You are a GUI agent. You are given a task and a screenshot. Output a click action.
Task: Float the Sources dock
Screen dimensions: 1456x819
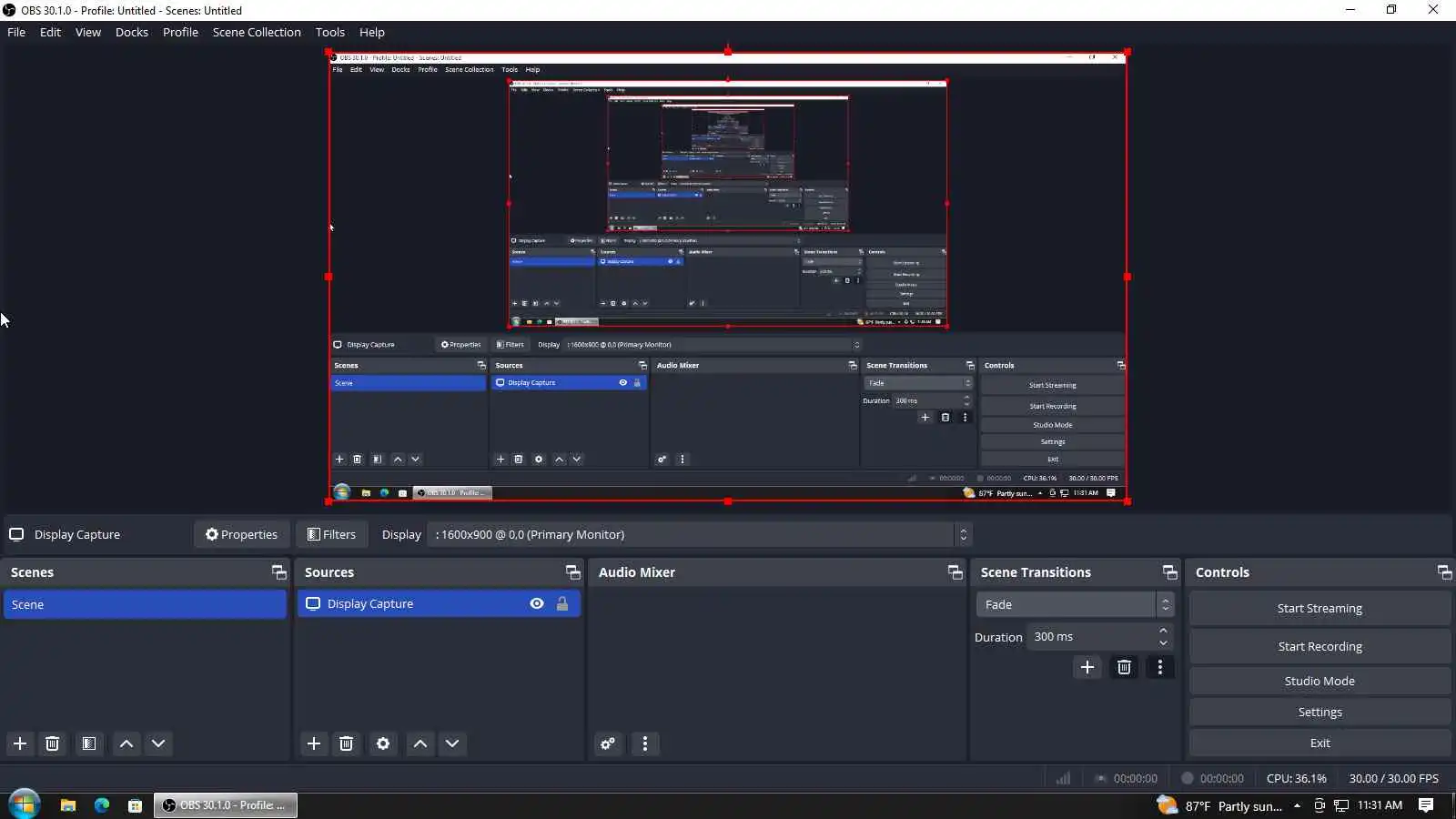click(573, 572)
